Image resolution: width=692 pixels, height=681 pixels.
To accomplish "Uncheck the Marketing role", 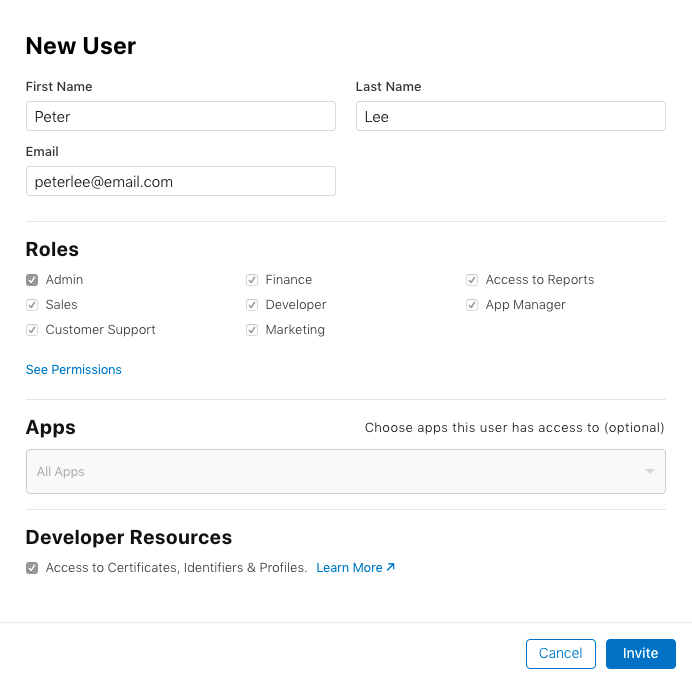I will click(x=252, y=330).
